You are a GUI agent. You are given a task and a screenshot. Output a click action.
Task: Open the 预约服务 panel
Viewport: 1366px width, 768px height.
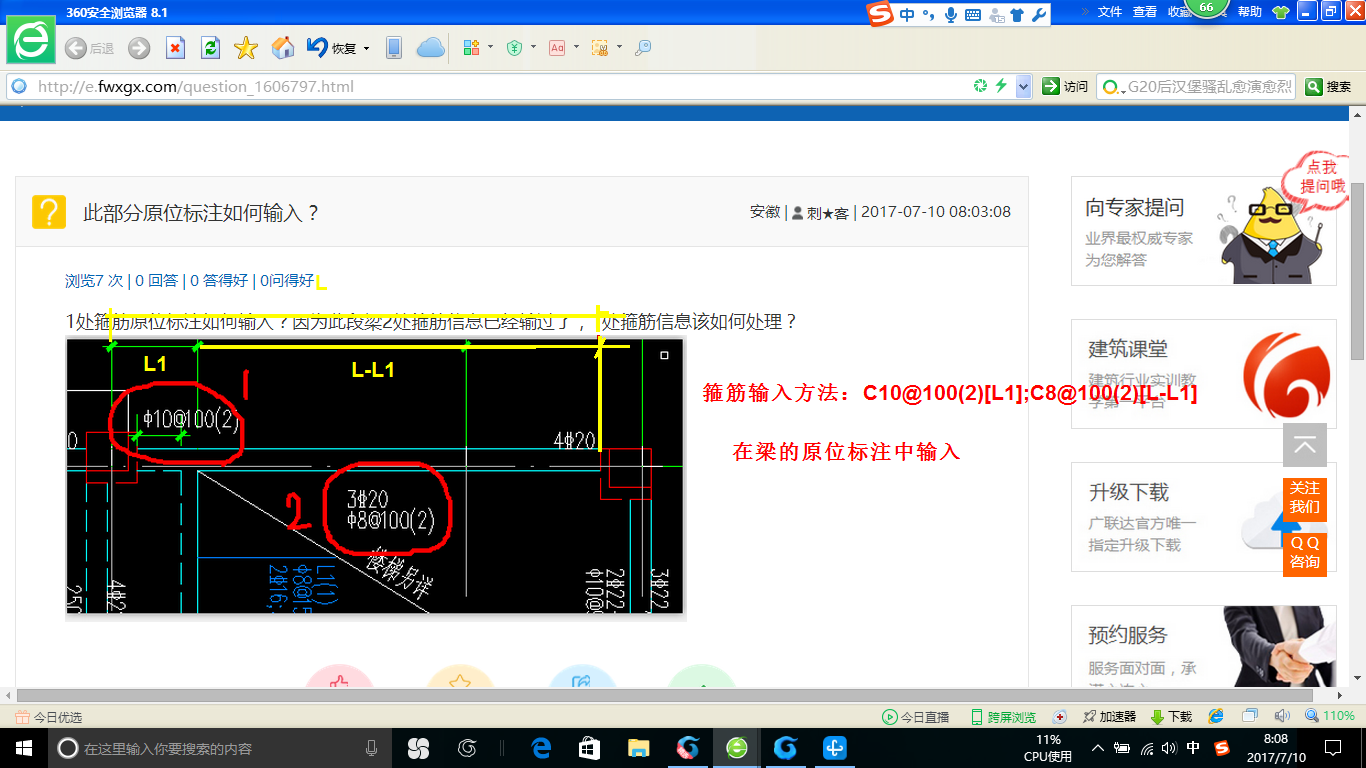coord(1204,646)
